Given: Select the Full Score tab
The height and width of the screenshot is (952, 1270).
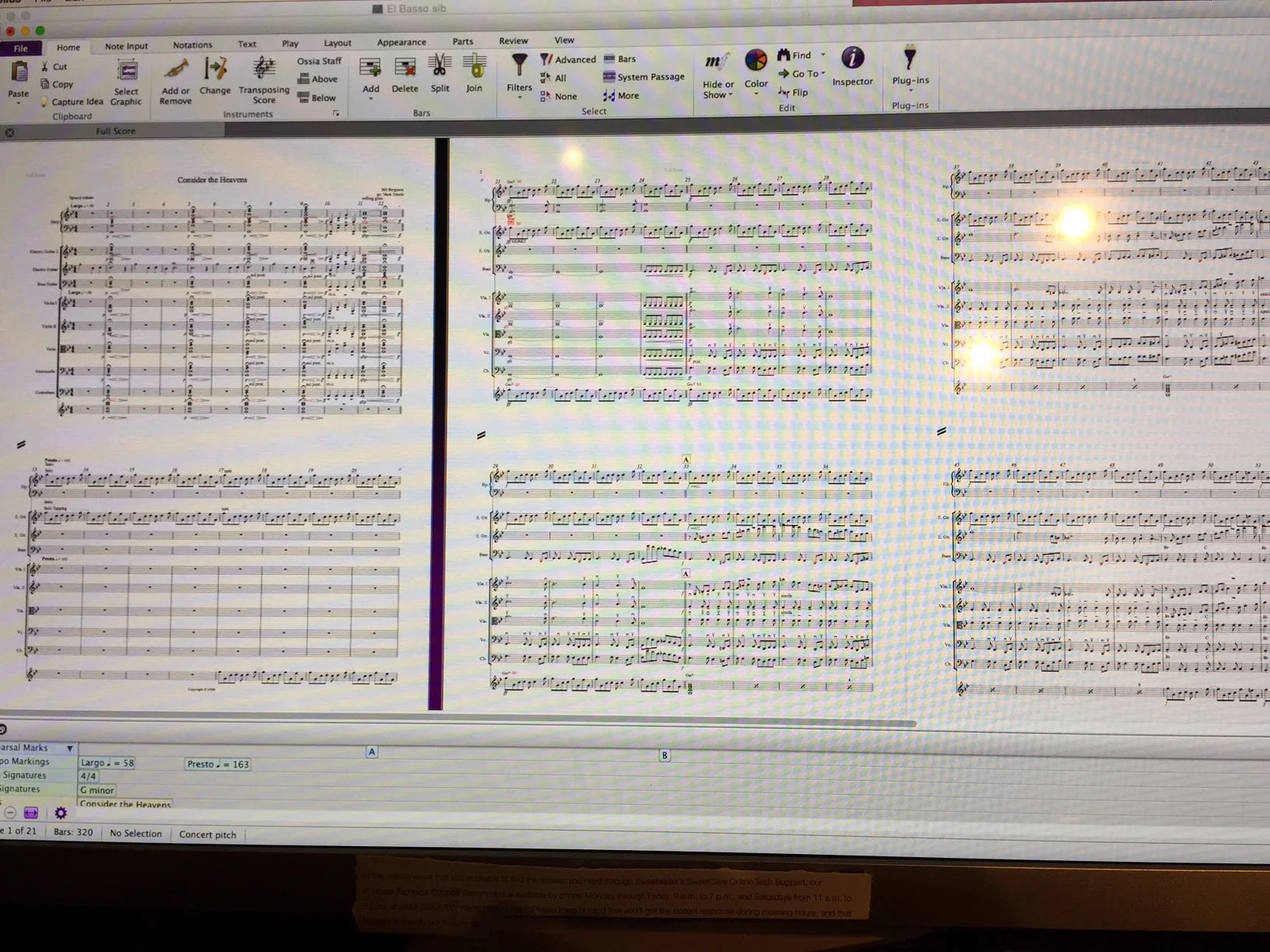Looking at the screenshot, I should point(115,131).
